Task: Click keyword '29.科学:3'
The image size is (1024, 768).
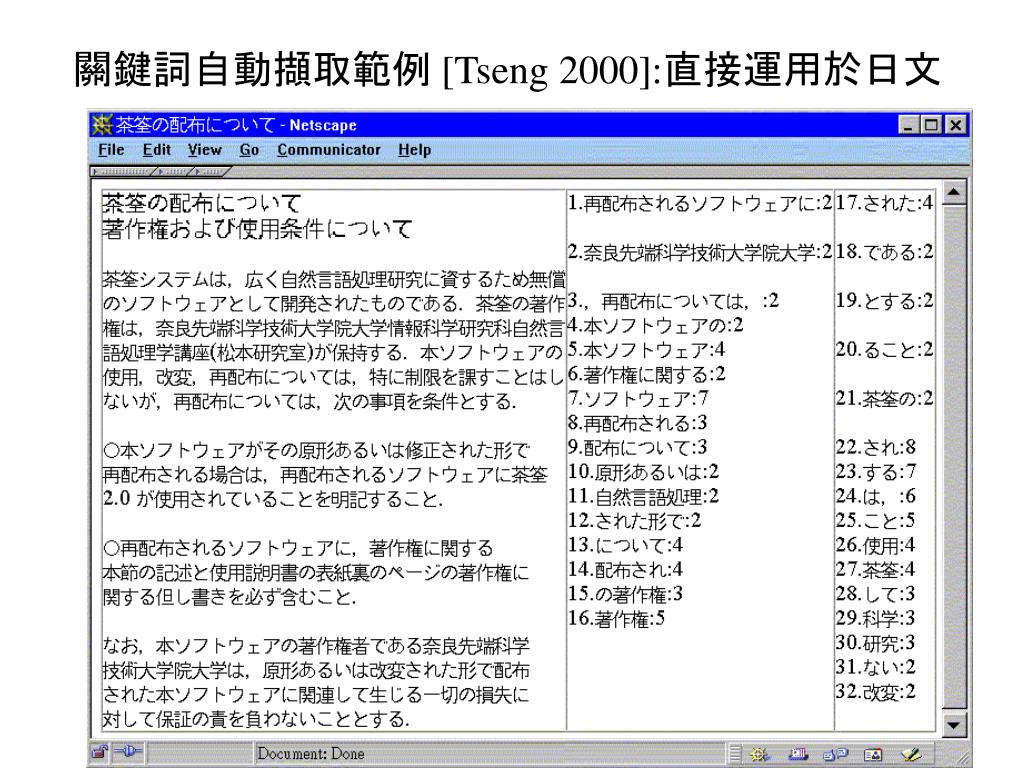Action: click(x=876, y=618)
